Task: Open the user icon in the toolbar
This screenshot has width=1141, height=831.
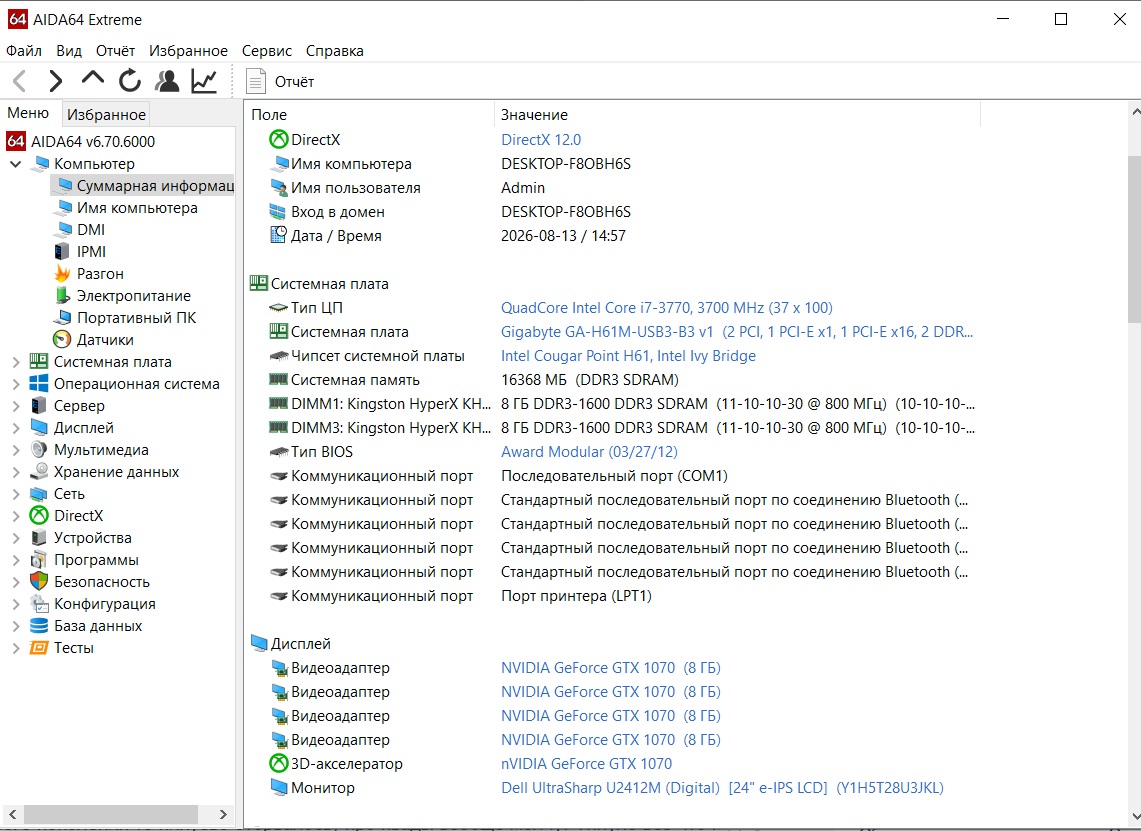Action: point(167,81)
